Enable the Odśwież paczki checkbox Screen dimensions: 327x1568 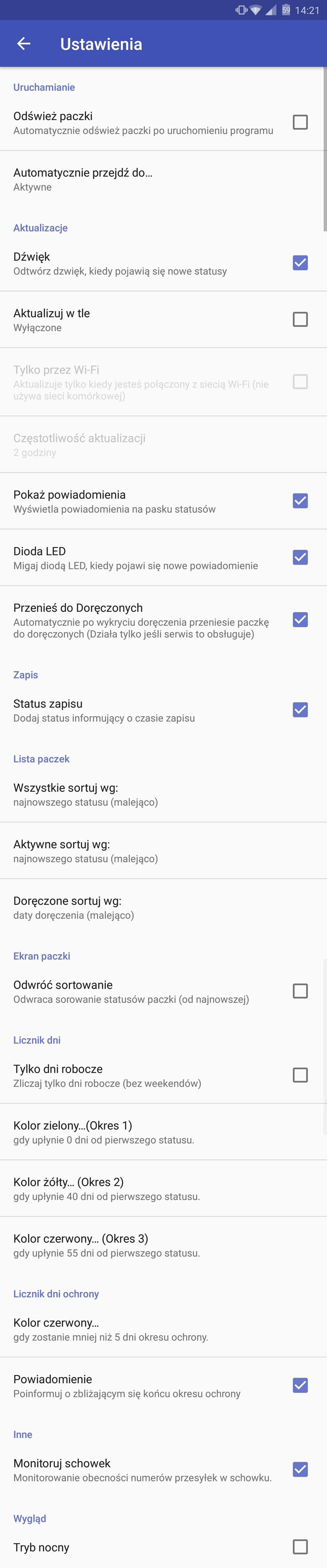coord(300,122)
